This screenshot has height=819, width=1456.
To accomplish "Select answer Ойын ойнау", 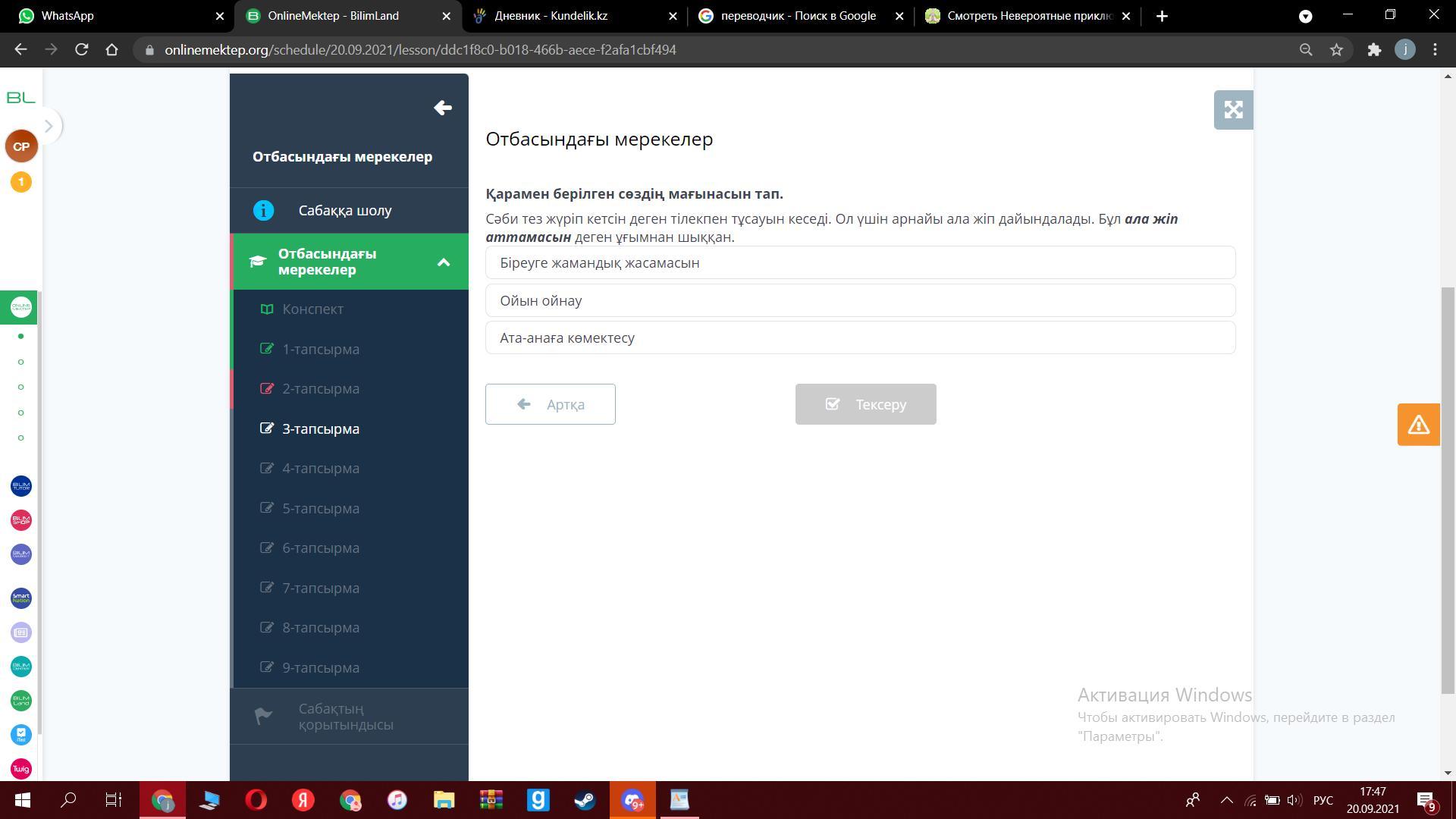I will coord(860,300).
